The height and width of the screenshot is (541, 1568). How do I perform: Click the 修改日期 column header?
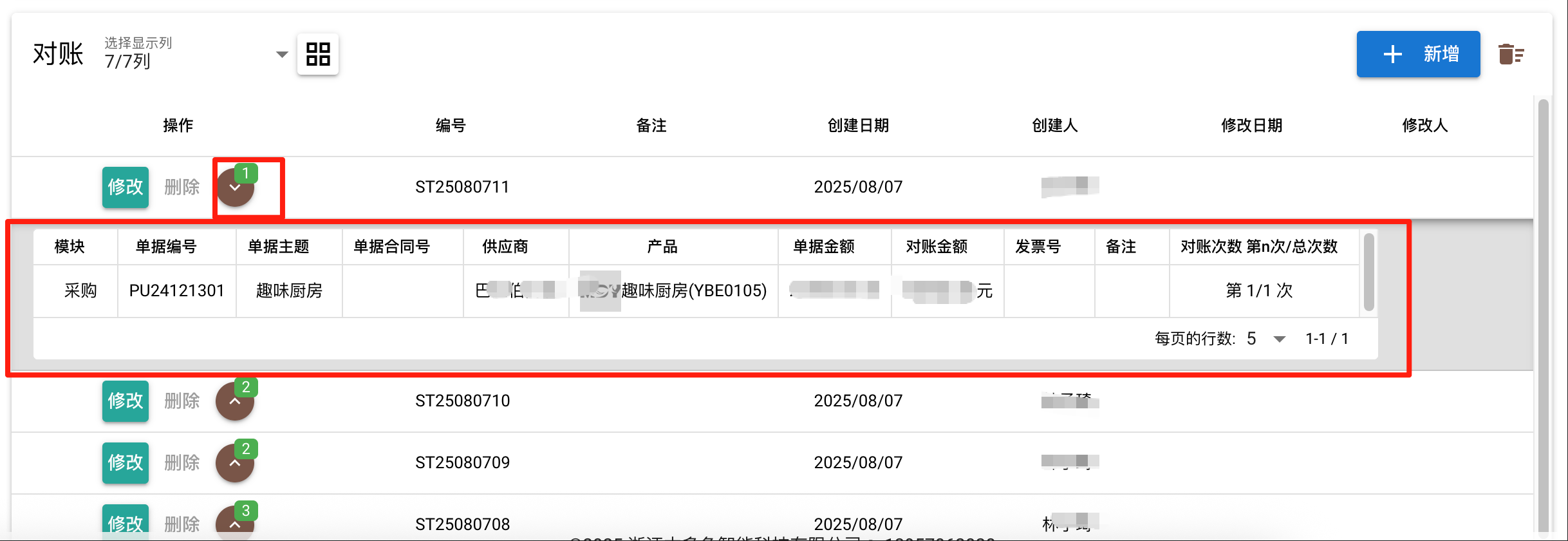point(1252,126)
